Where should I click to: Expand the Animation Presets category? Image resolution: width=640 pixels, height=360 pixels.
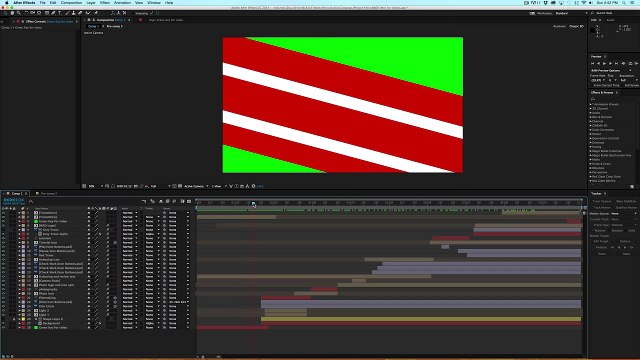point(591,104)
